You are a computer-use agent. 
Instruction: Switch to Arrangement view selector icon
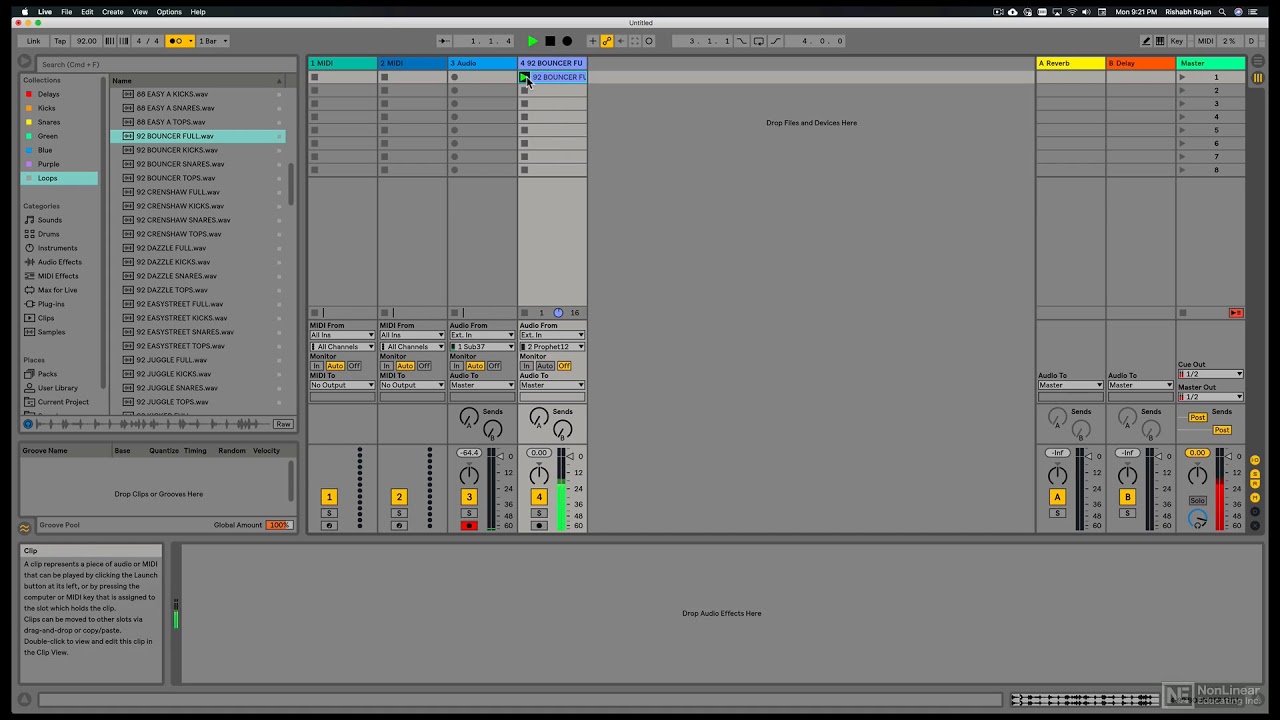[x=1258, y=62]
